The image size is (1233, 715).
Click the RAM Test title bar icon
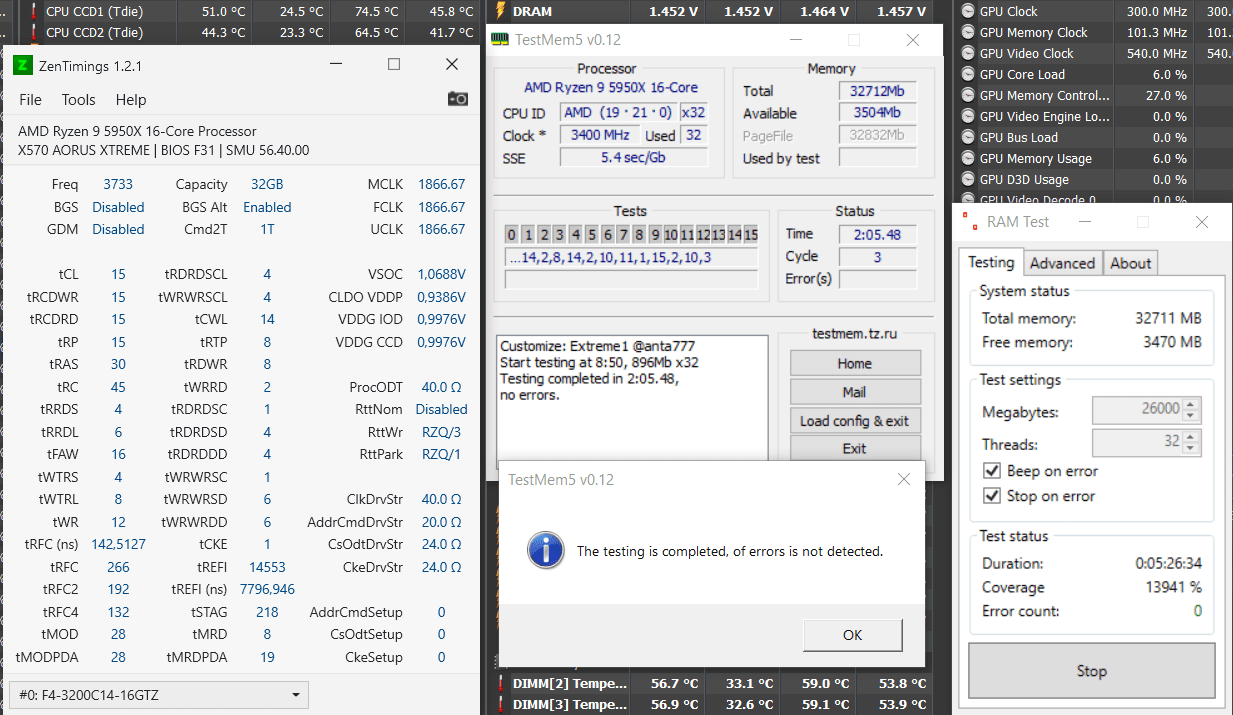click(x=968, y=222)
